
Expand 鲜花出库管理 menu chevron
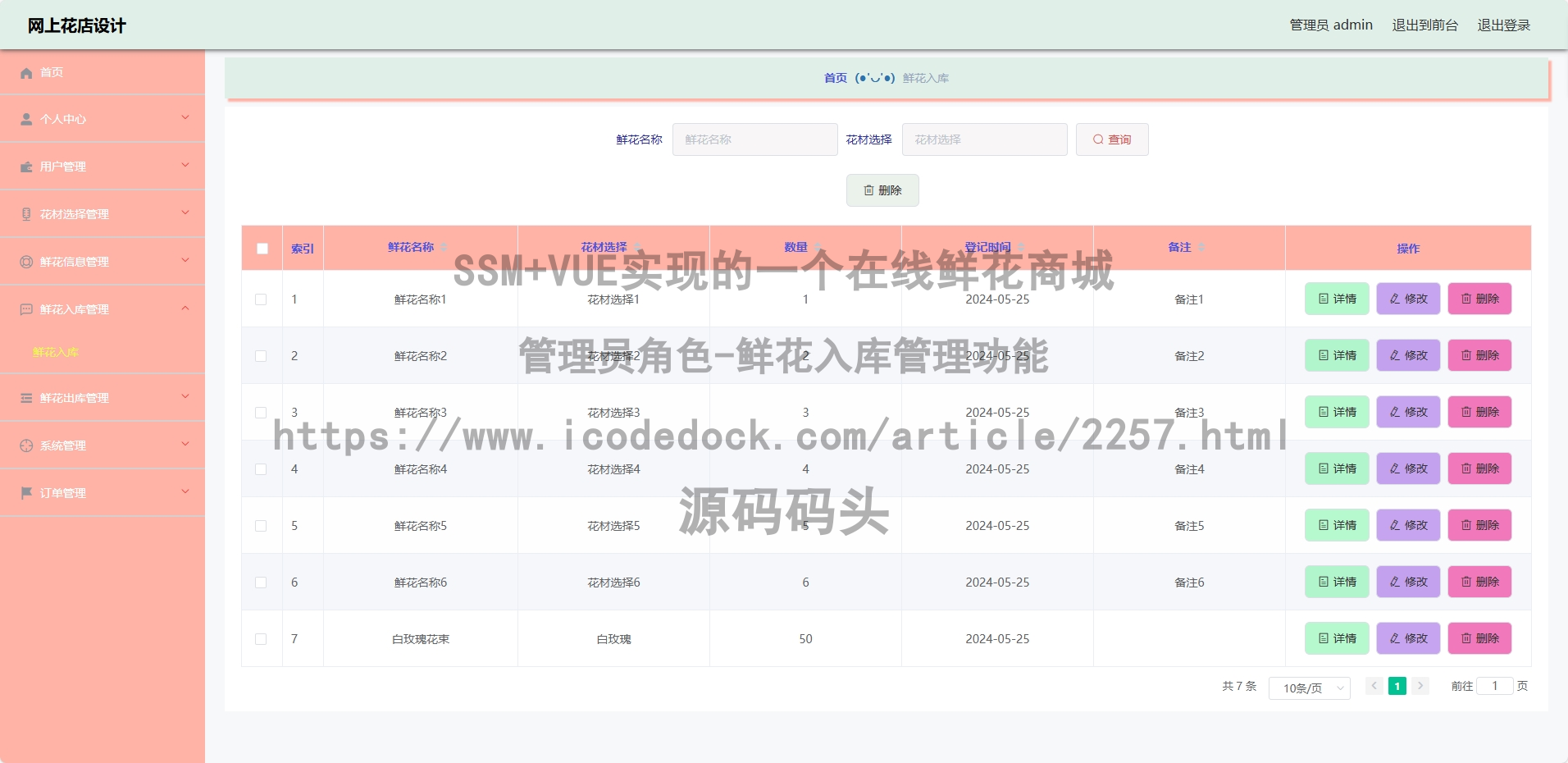click(x=185, y=397)
